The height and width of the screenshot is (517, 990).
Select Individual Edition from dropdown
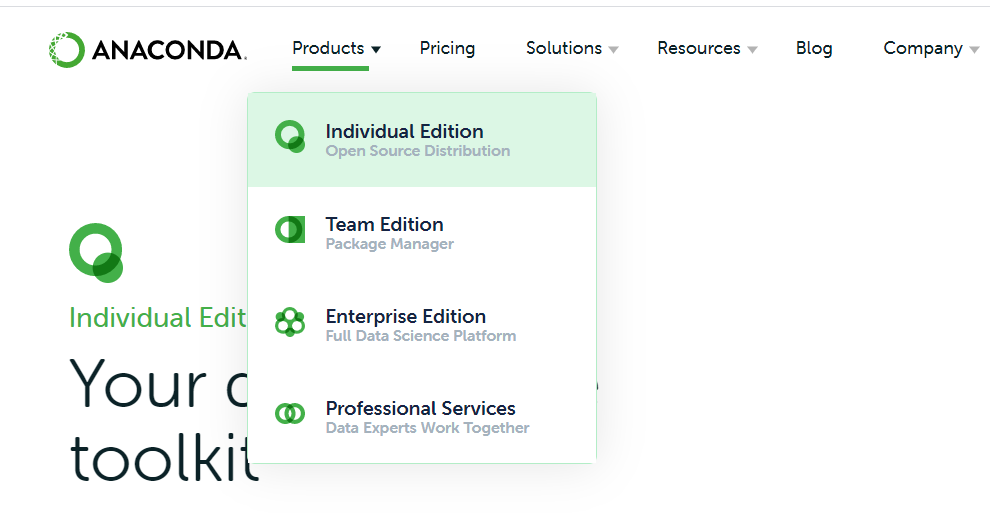coord(422,140)
